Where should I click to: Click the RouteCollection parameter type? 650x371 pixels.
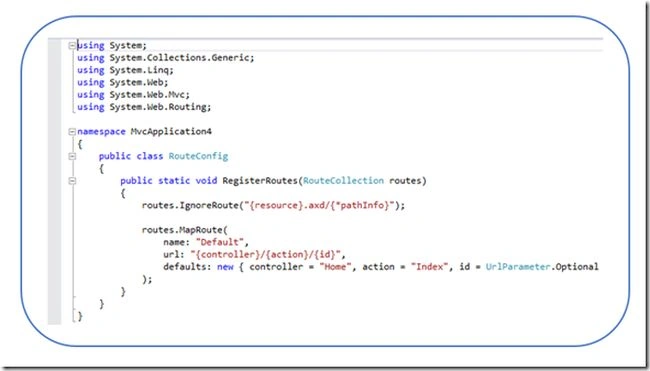[x=343, y=181]
